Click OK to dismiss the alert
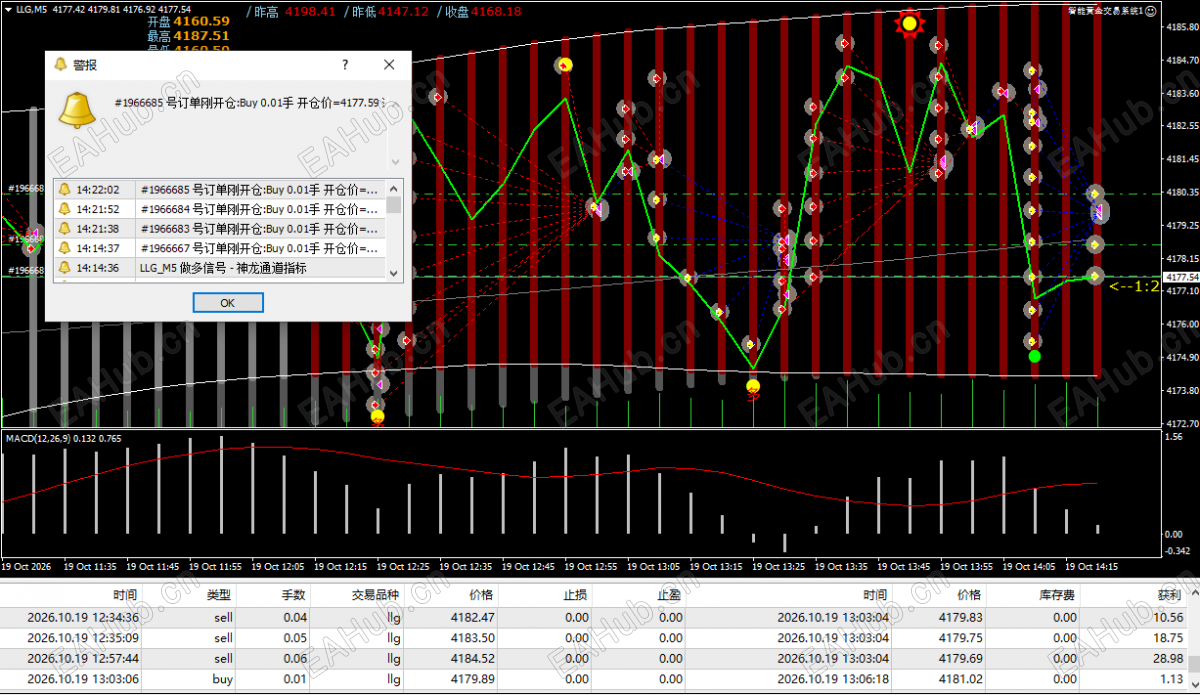The height and width of the screenshot is (695, 1200). [x=227, y=302]
